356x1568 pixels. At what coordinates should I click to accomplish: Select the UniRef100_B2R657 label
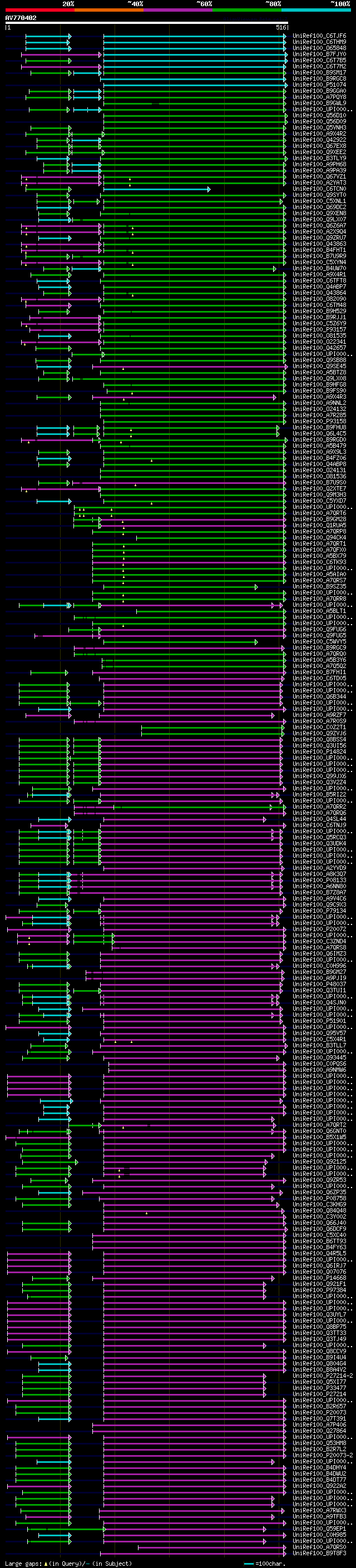[319, 1407]
